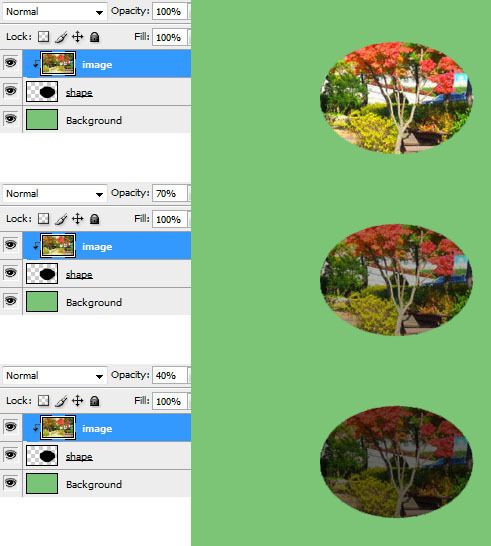
Task: Click lock image pixels brush icon, top panel
Action: click(61, 37)
